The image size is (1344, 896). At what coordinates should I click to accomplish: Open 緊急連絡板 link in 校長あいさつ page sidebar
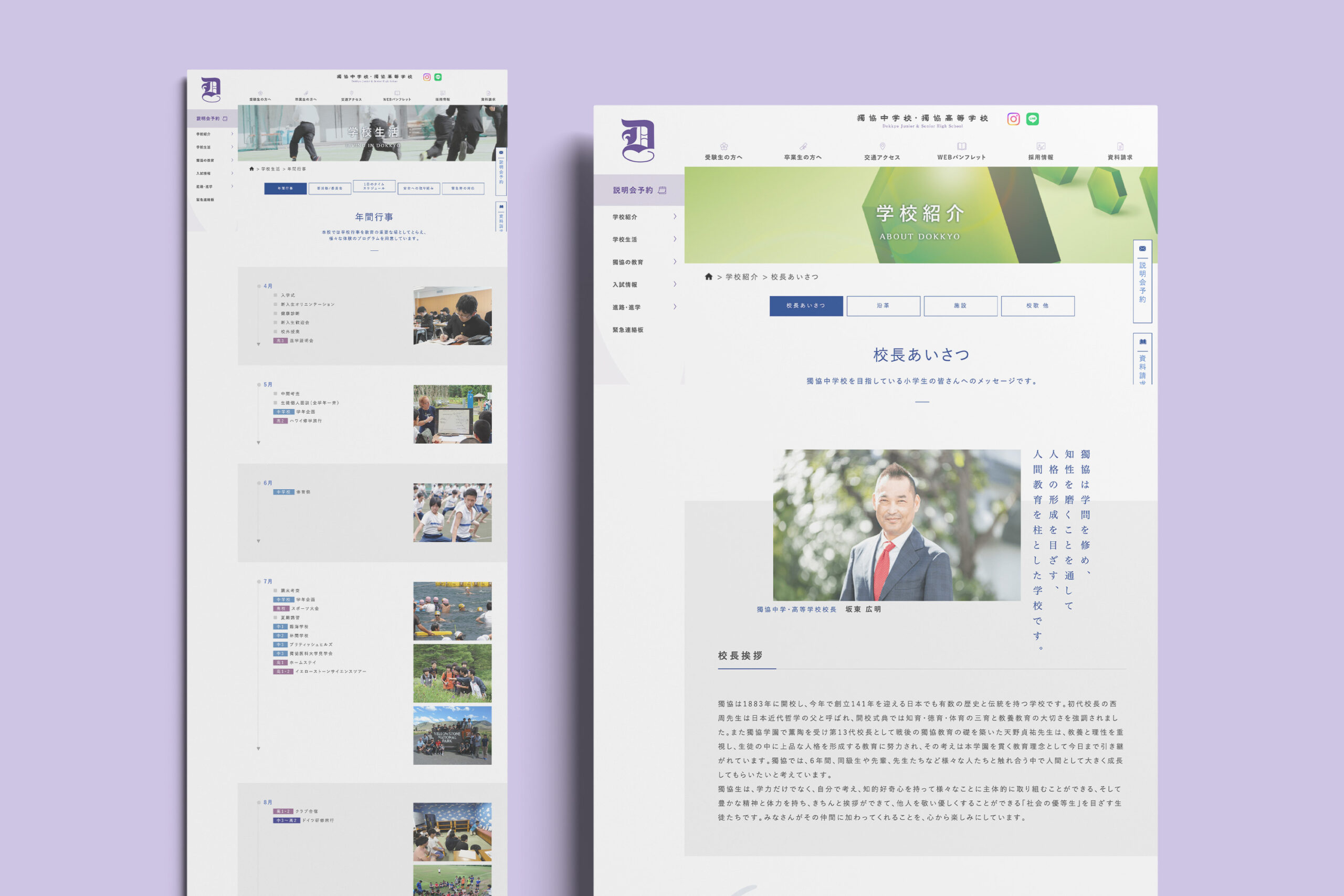627,330
